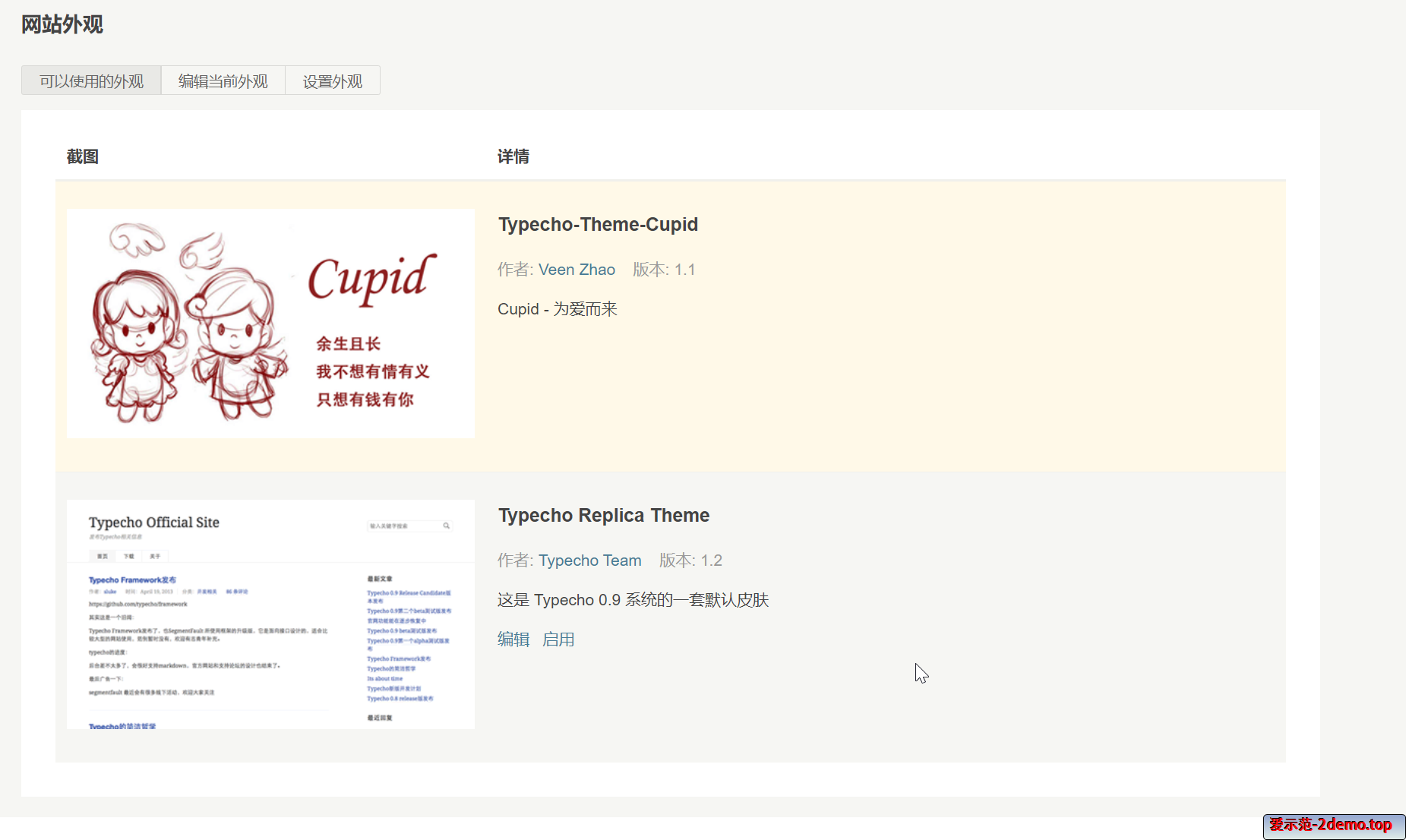Image resolution: width=1406 pixels, height=840 pixels.
Task: Click the Cupid - 为爱而来 description
Action: (x=558, y=309)
